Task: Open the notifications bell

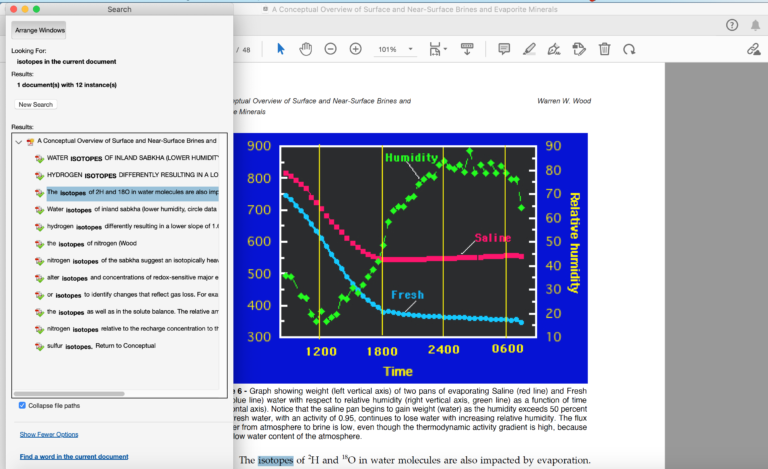Action: click(756, 25)
